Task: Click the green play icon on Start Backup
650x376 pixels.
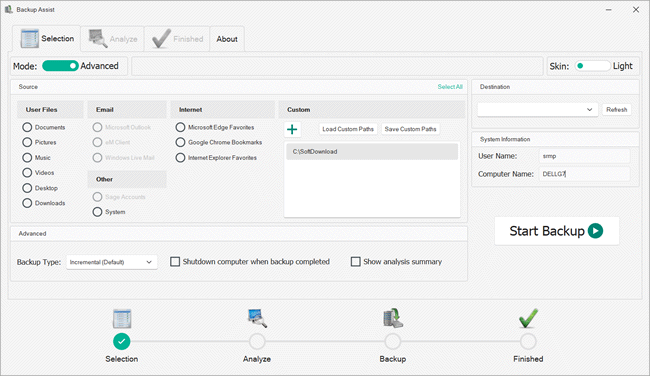Action: point(596,231)
